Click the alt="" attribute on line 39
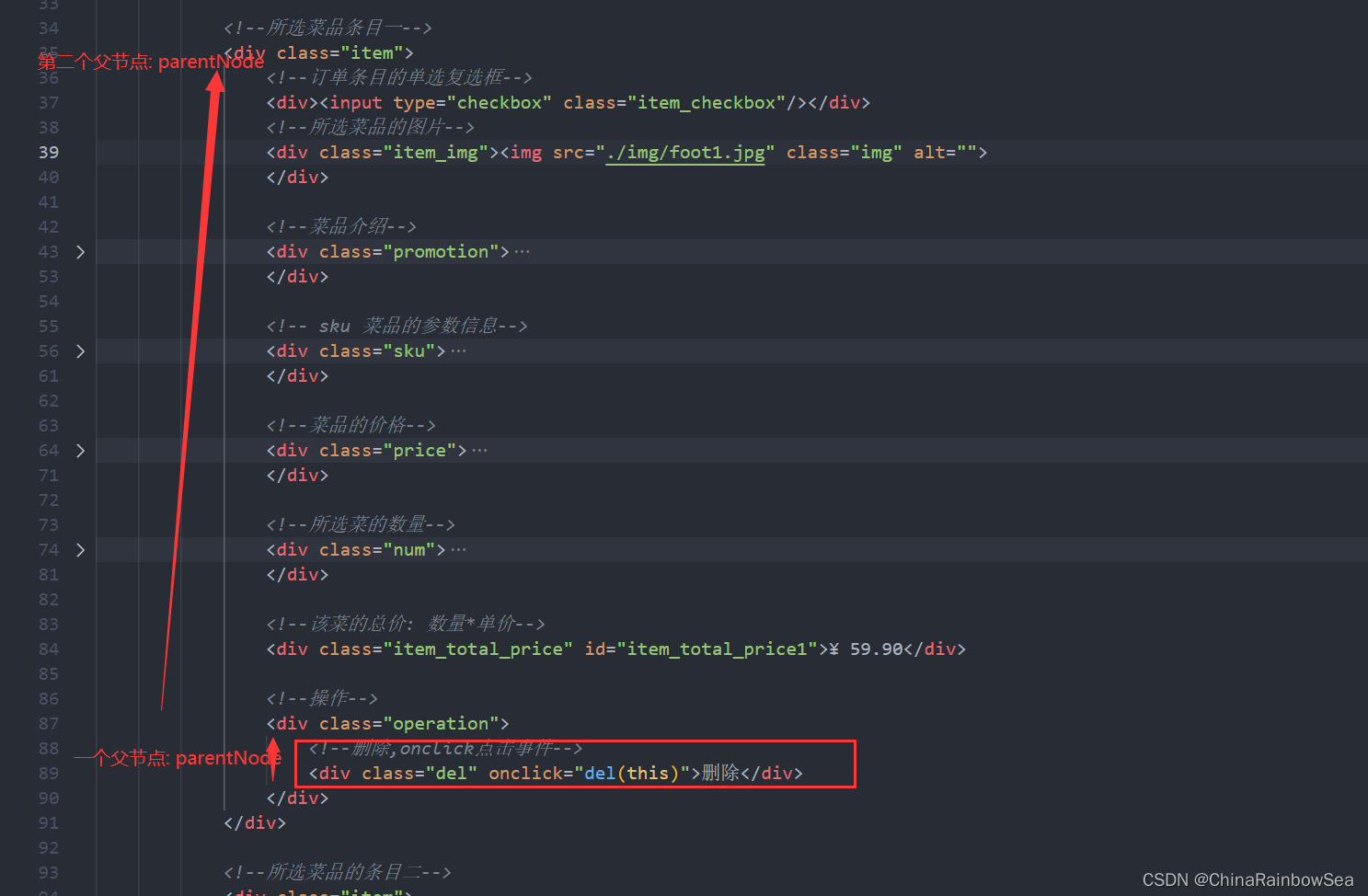 pyautogui.click(x=945, y=153)
